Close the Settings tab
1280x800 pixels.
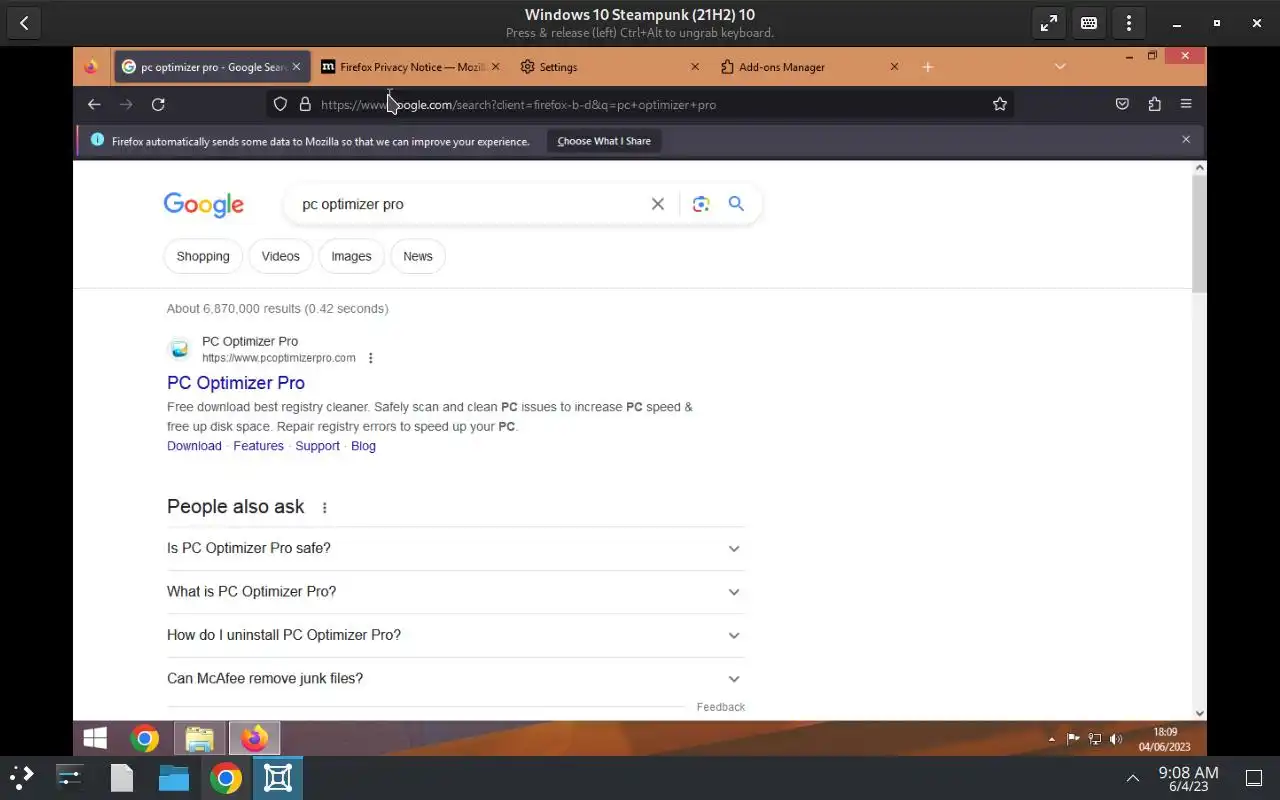pos(695,67)
